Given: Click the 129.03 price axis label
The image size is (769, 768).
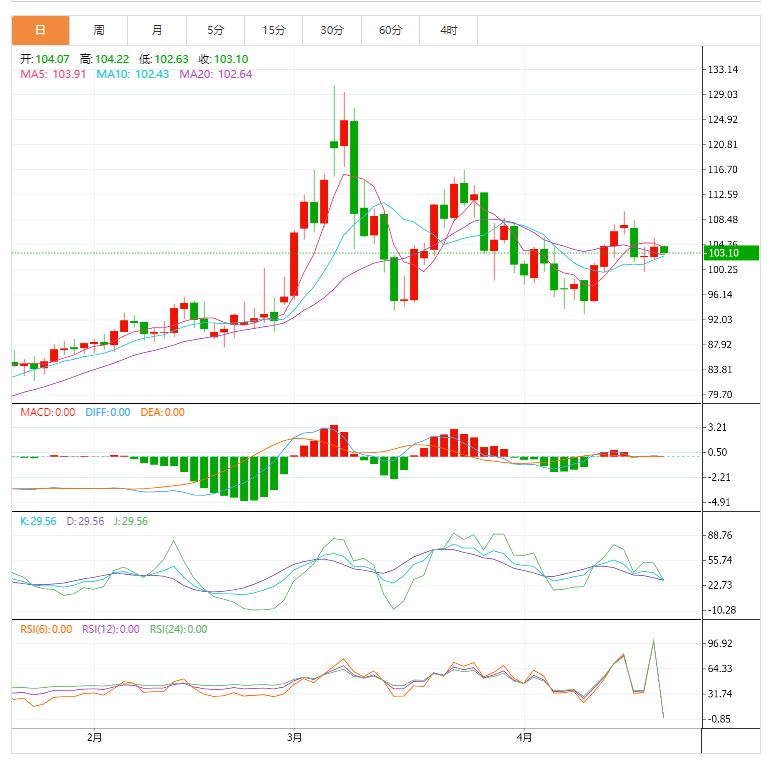Looking at the screenshot, I should coord(723,95).
